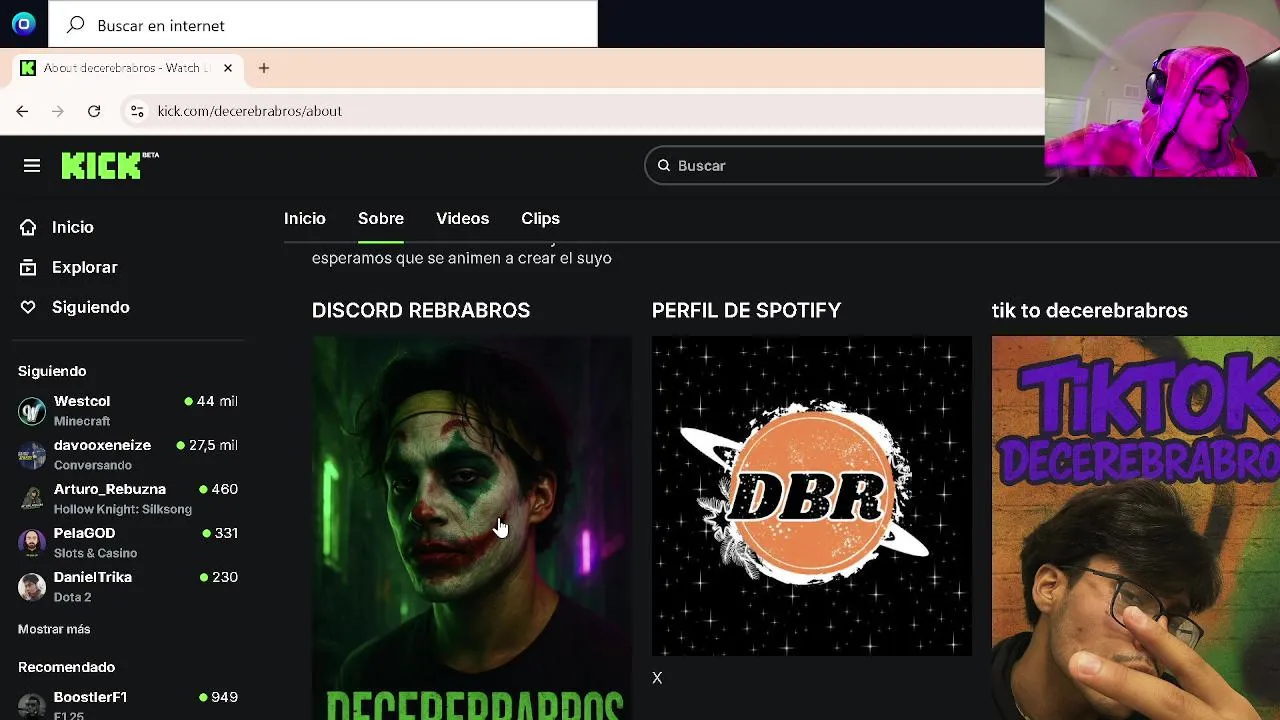This screenshot has height=720, width=1280.
Task: Click the Slots & Casino category text
Action: tap(96, 553)
